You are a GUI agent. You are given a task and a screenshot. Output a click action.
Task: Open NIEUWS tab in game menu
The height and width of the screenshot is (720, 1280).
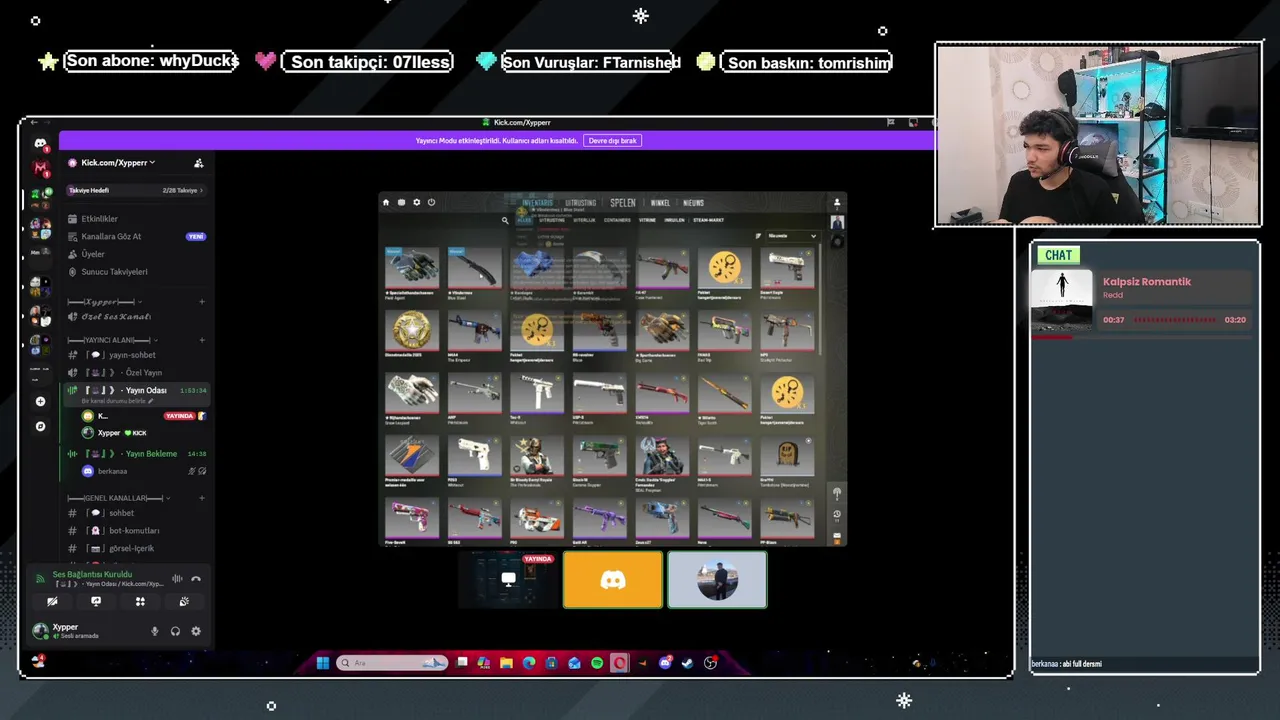click(693, 203)
